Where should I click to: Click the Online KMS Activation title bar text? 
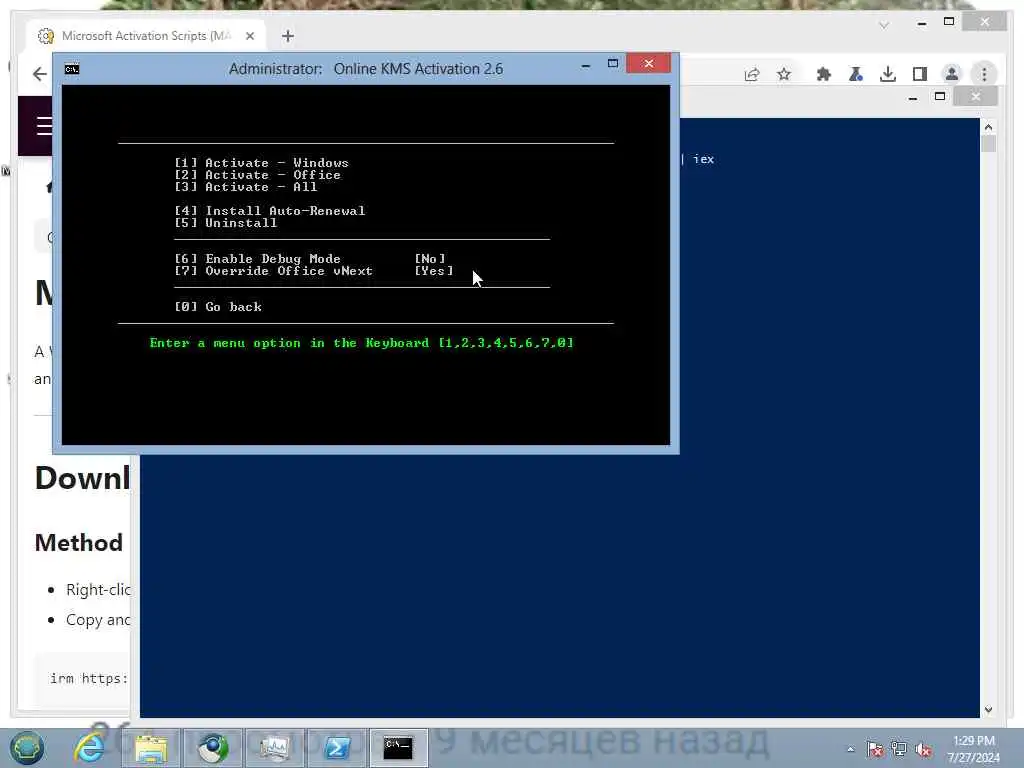coord(366,69)
